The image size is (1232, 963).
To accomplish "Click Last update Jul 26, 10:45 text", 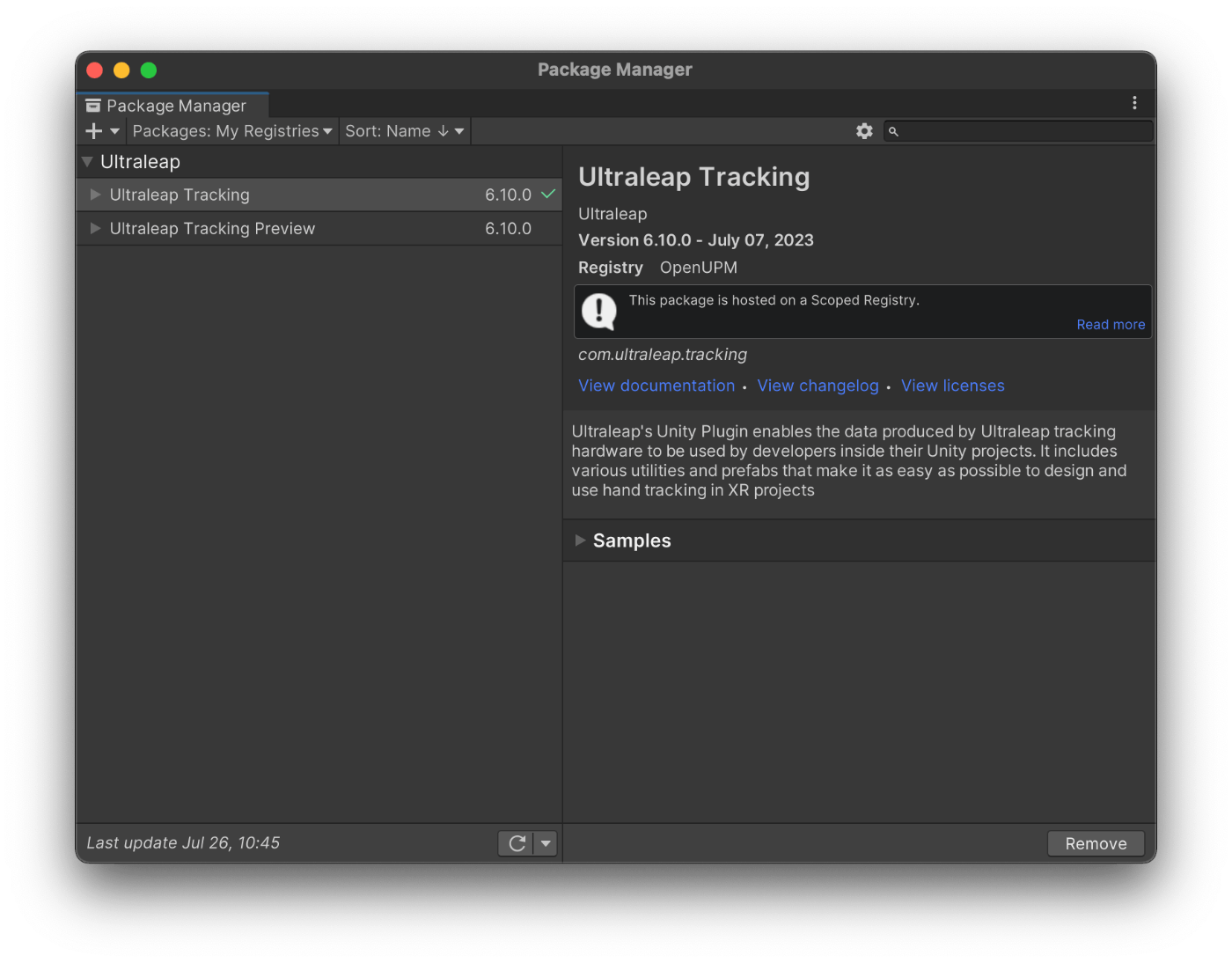I will (183, 843).
